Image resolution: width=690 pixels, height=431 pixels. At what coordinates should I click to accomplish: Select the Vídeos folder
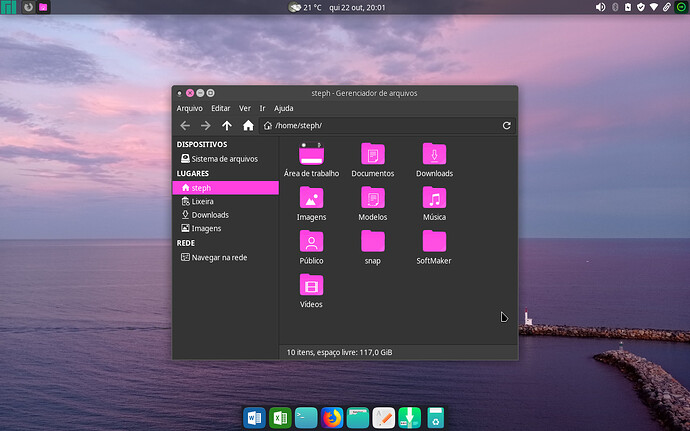pos(311,290)
